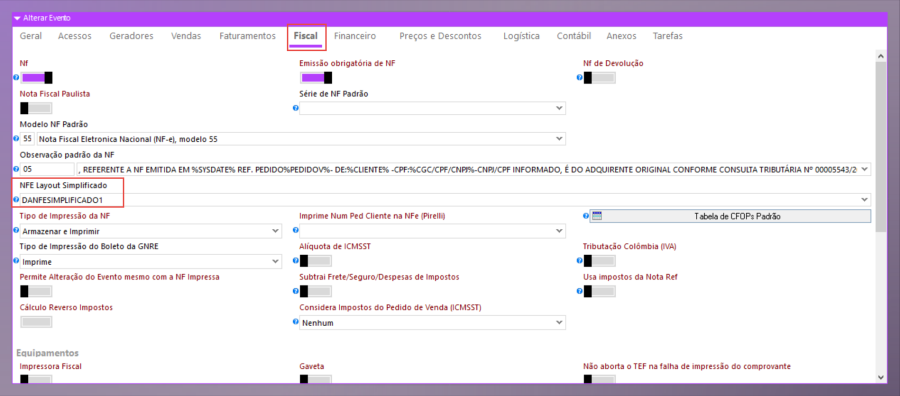Click Tabela de CFOPs Padrão button
This screenshot has height=396, width=900.
click(x=730, y=216)
